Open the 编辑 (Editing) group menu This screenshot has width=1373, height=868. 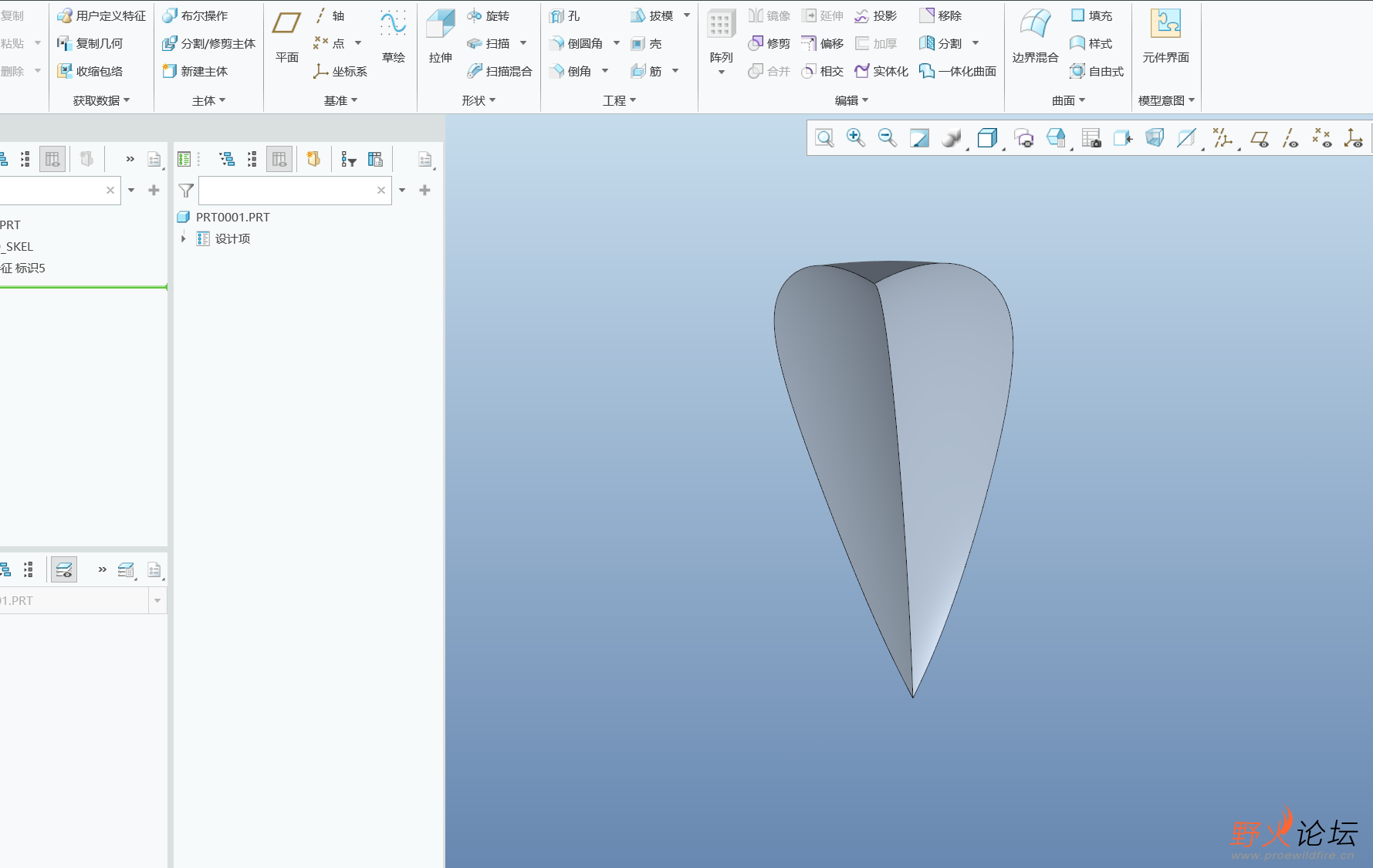pos(851,100)
